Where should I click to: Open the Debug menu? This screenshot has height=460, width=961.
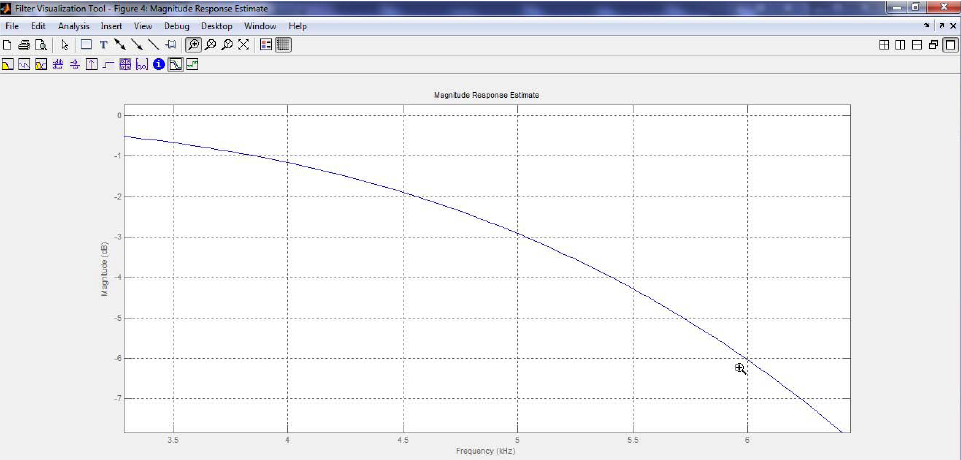(176, 25)
